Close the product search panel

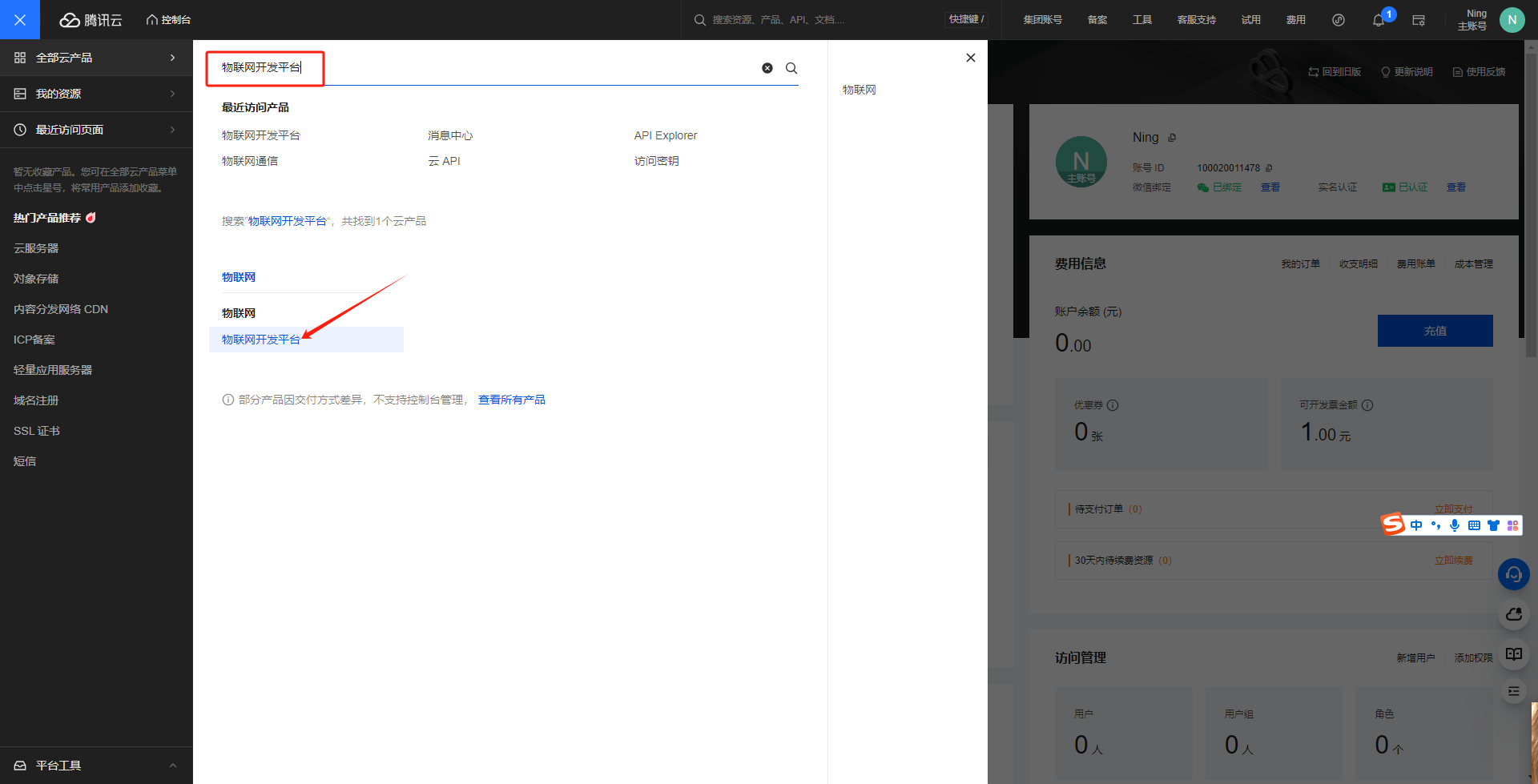(x=971, y=58)
